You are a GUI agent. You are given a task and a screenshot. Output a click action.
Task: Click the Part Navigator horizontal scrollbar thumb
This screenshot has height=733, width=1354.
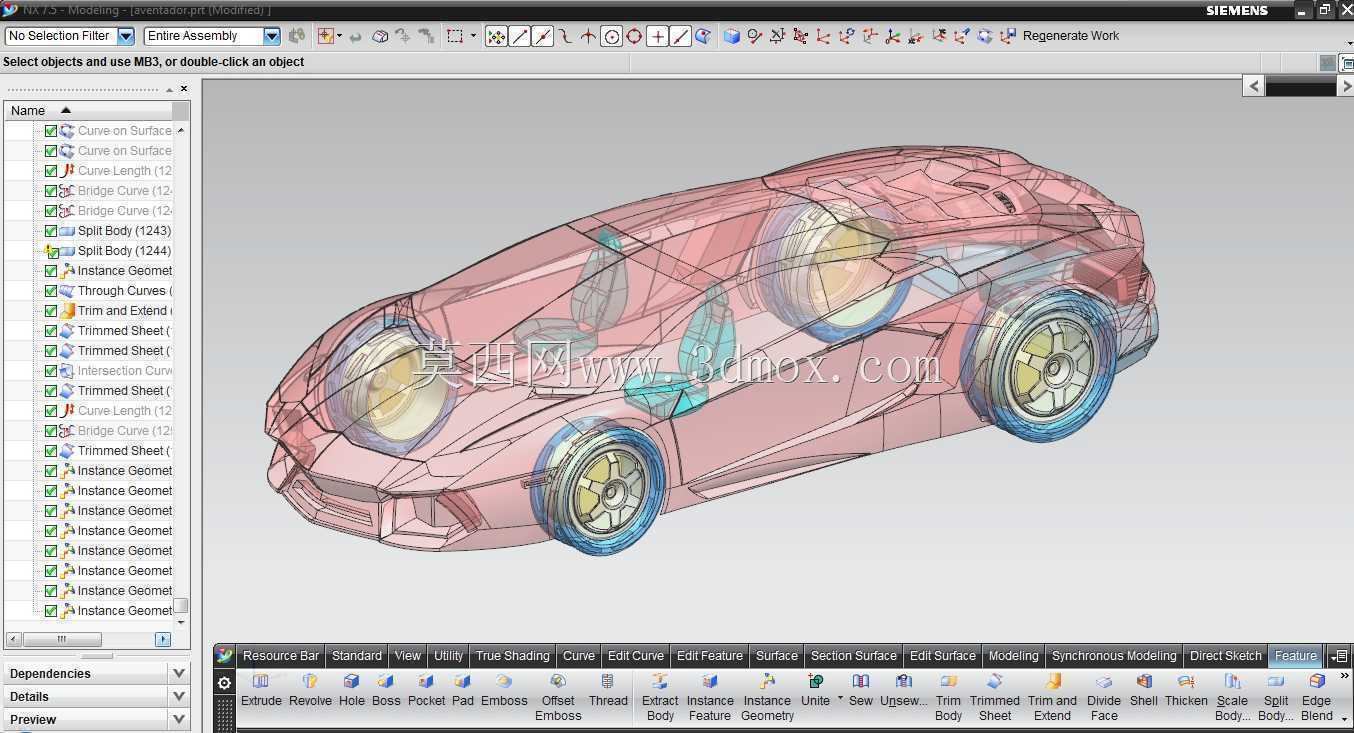(x=62, y=639)
